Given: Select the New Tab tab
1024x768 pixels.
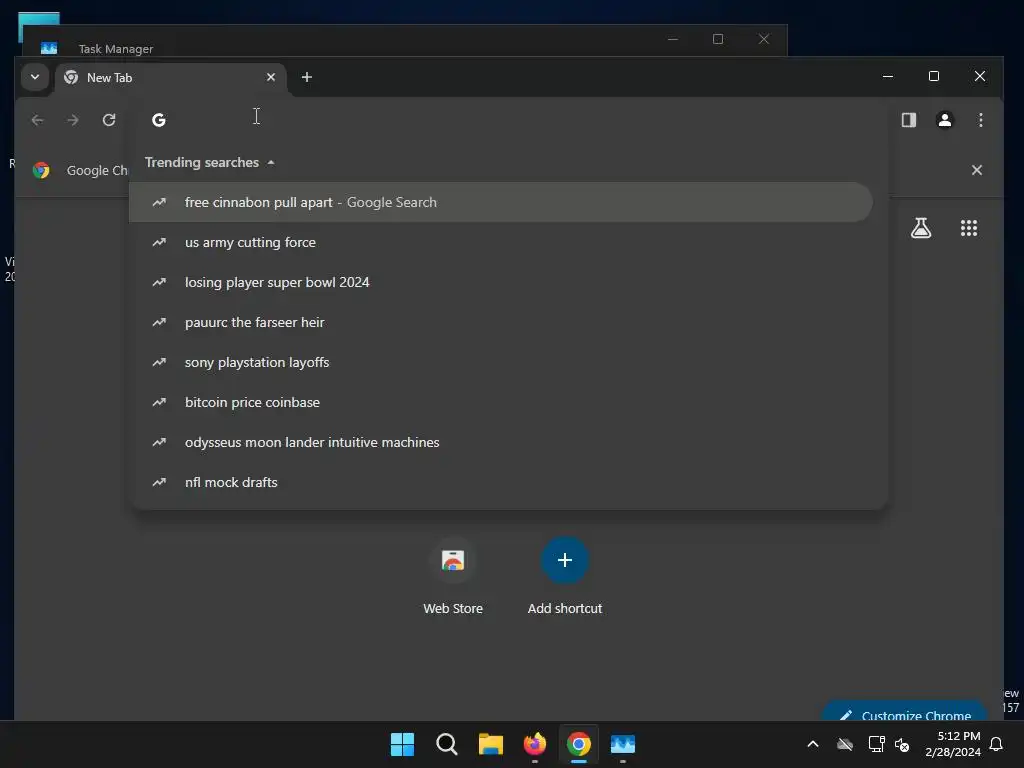Looking at the screenshot, I should pos(171,78).
